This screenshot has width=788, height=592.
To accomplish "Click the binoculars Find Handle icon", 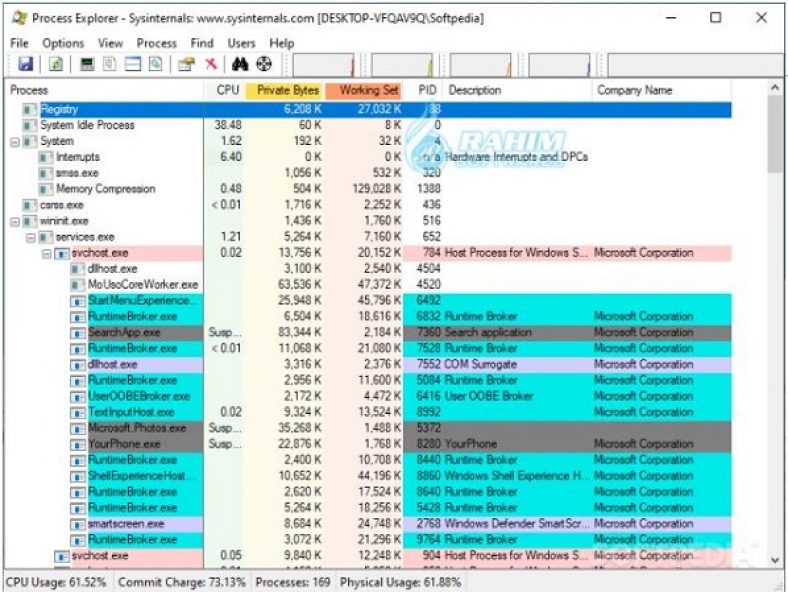I will click(x=240, y=64).
